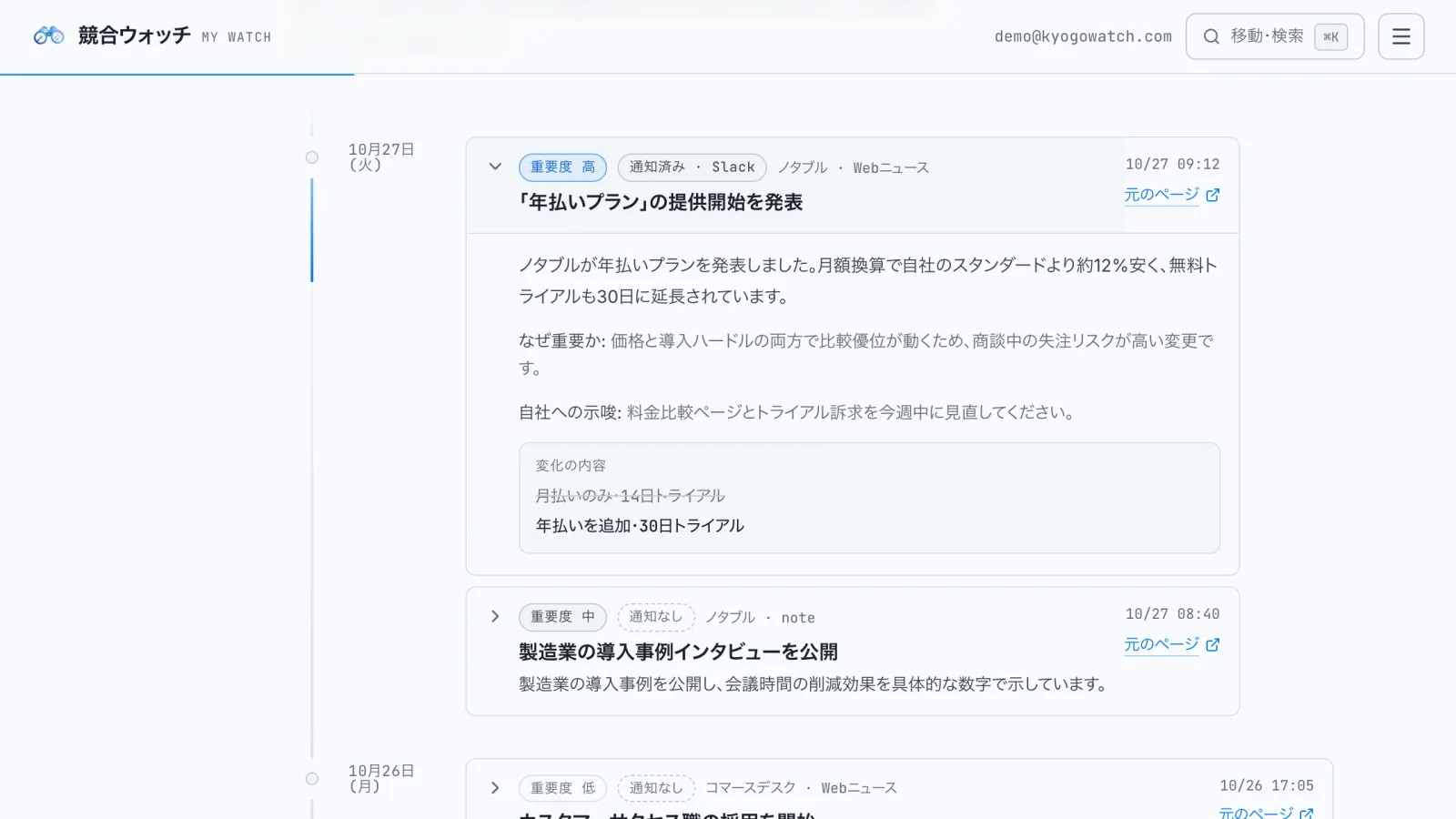Click the search magnifier icon
Screen dimensions: 1456x819
tap(1211, 36)
